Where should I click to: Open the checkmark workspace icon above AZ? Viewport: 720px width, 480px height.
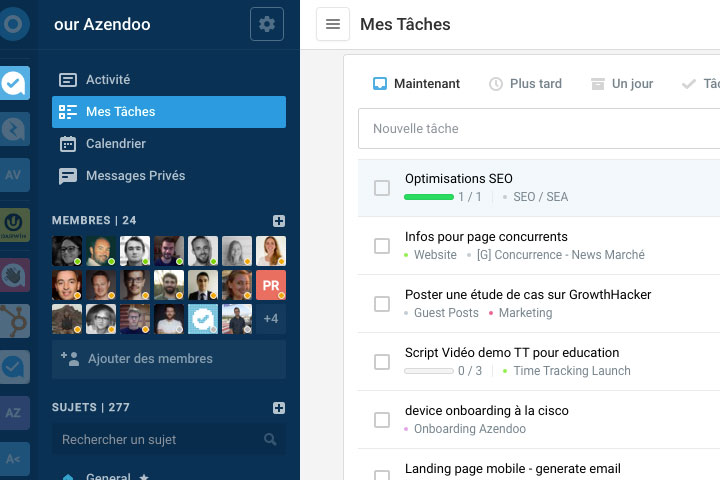coord(15,367)
